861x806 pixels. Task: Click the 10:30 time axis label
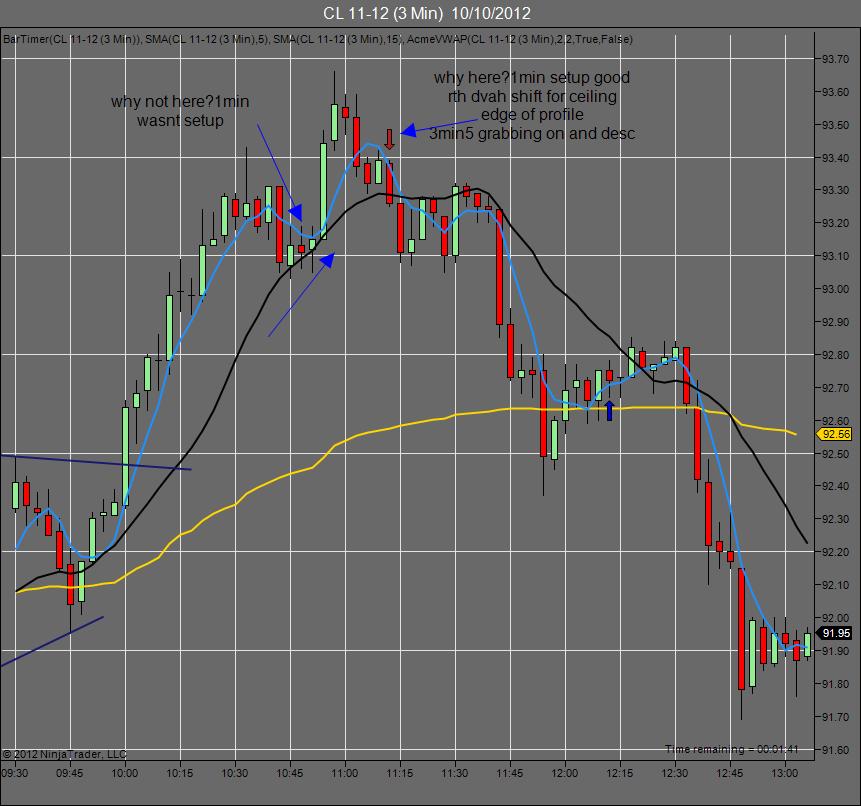(234, 773)
